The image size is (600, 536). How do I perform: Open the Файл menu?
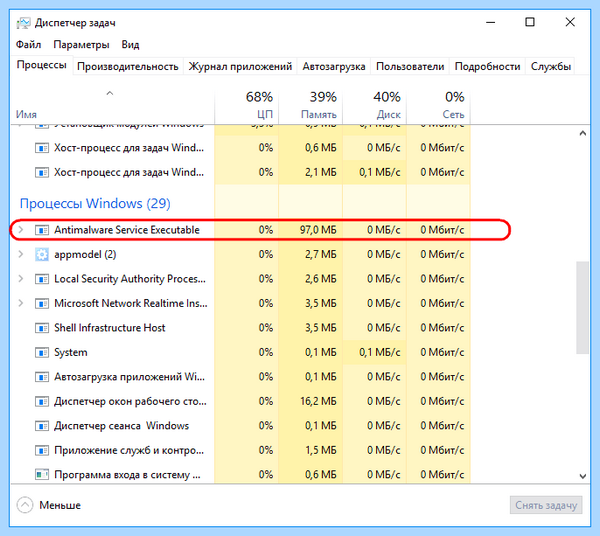click(28, 44)
